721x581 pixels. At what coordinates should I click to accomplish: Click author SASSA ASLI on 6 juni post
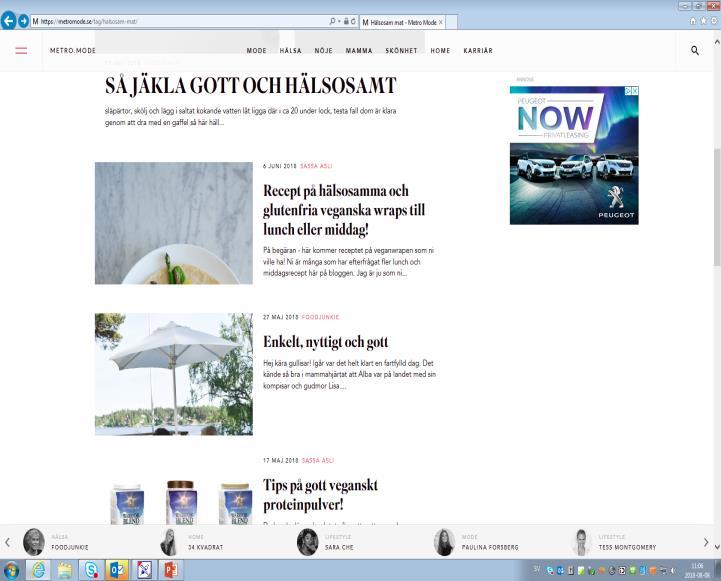coord(316,166)
